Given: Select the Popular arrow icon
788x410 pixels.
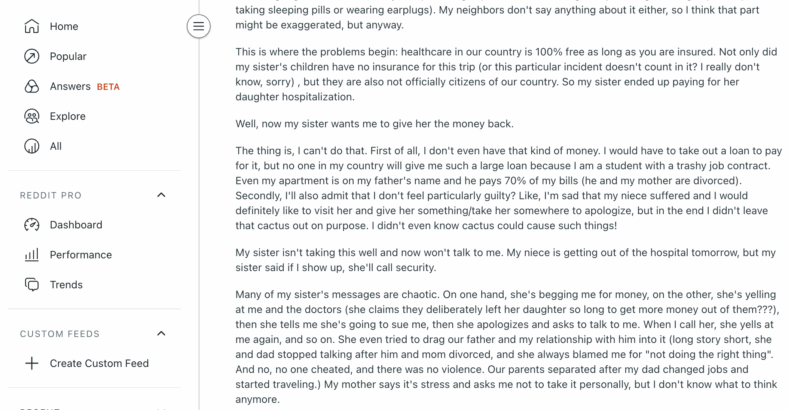Looking at the screenshot, I should point(32,56).
